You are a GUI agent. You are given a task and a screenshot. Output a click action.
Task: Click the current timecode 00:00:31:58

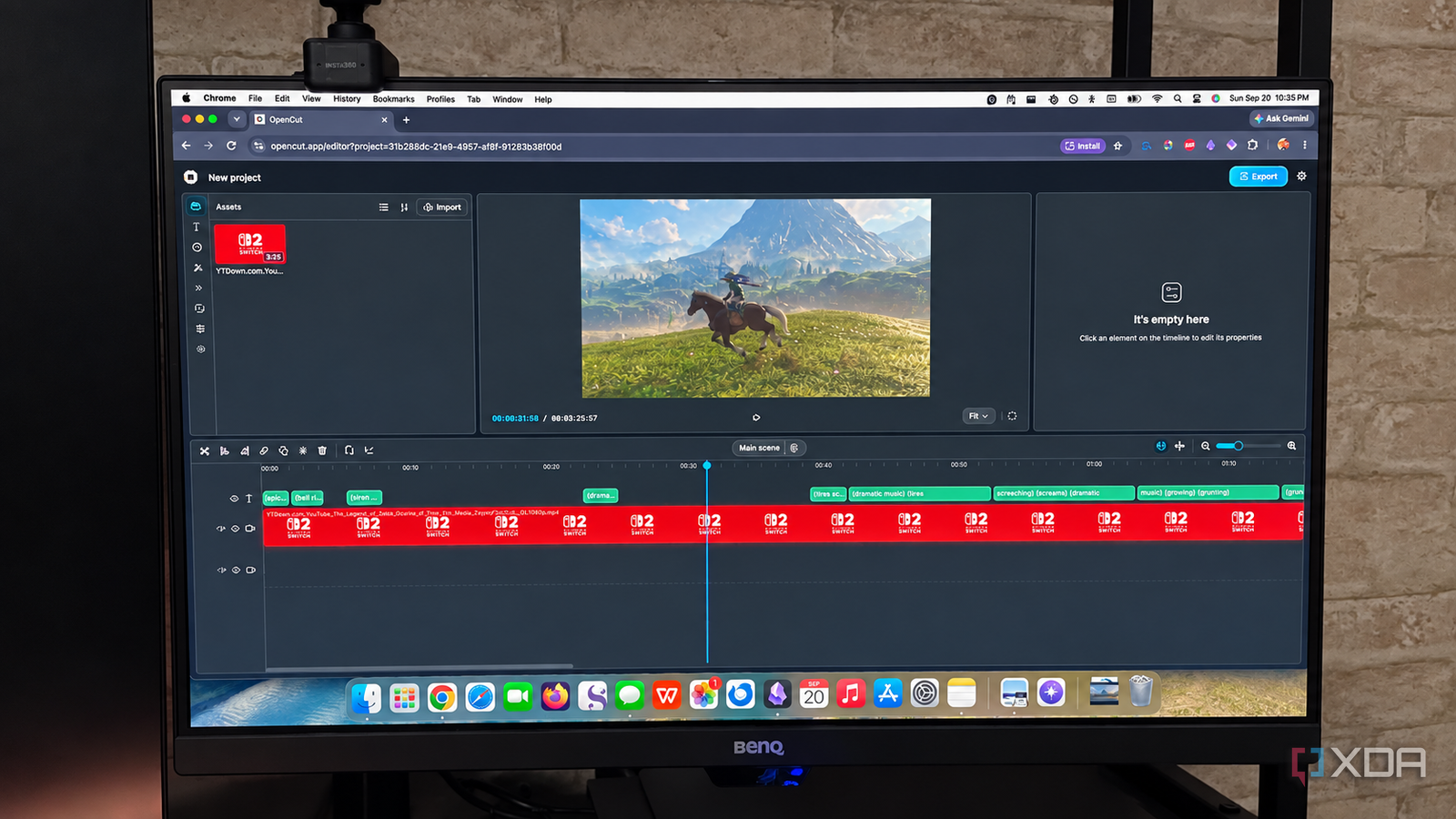(x=515, y=419)
